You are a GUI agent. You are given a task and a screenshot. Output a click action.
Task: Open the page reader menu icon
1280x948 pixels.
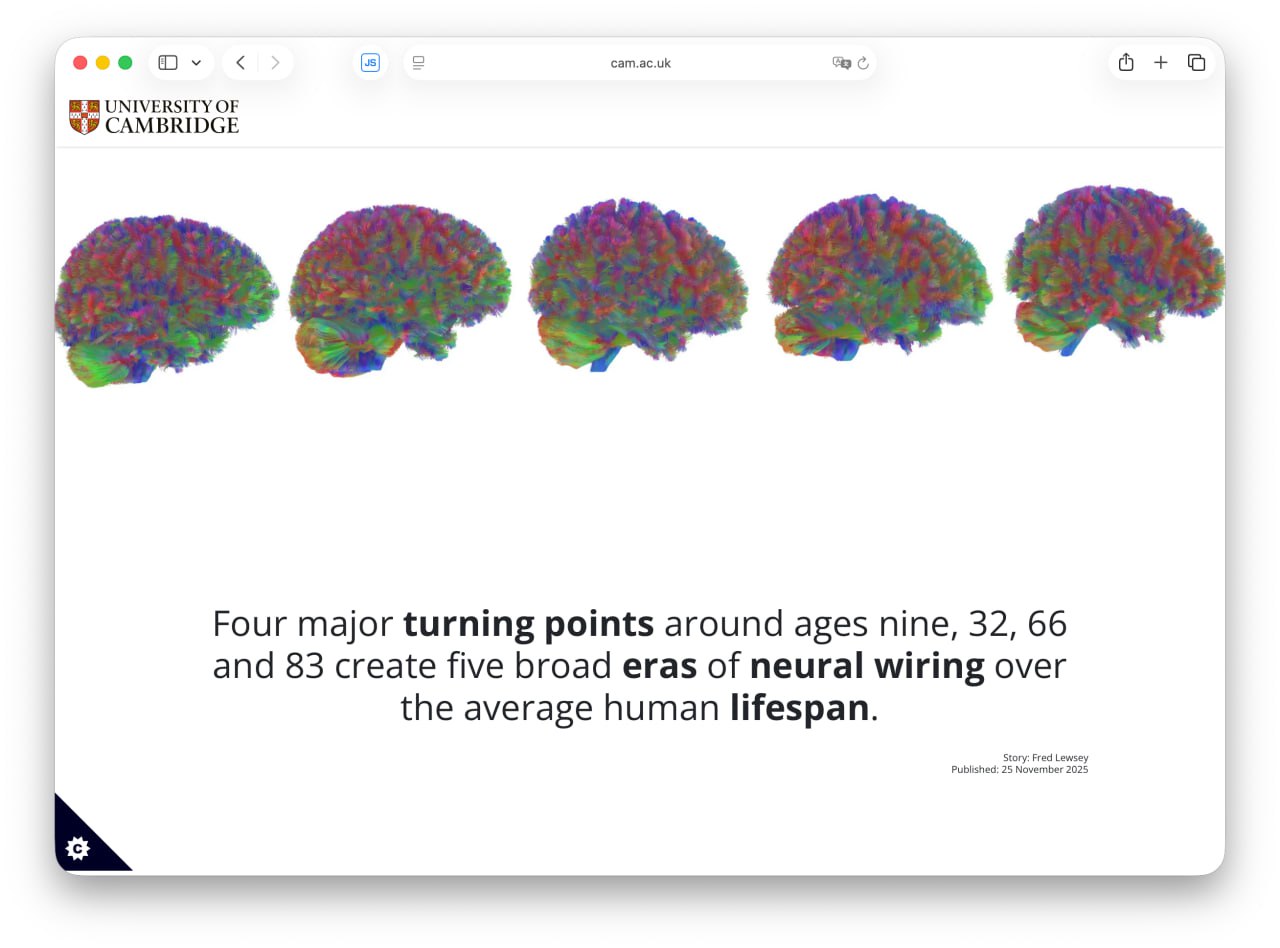coord(419,63)
